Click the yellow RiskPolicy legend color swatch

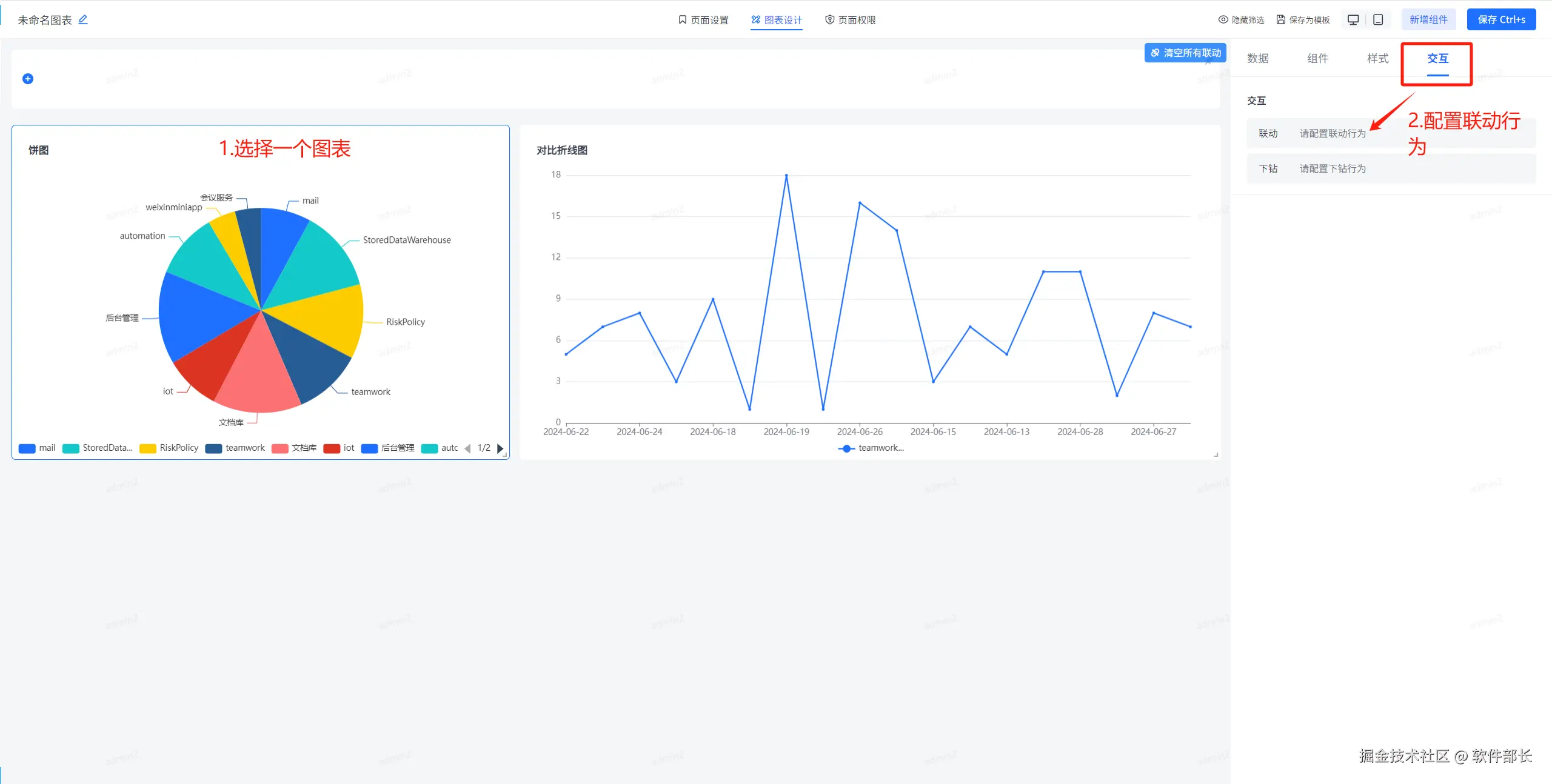[148, 448]
